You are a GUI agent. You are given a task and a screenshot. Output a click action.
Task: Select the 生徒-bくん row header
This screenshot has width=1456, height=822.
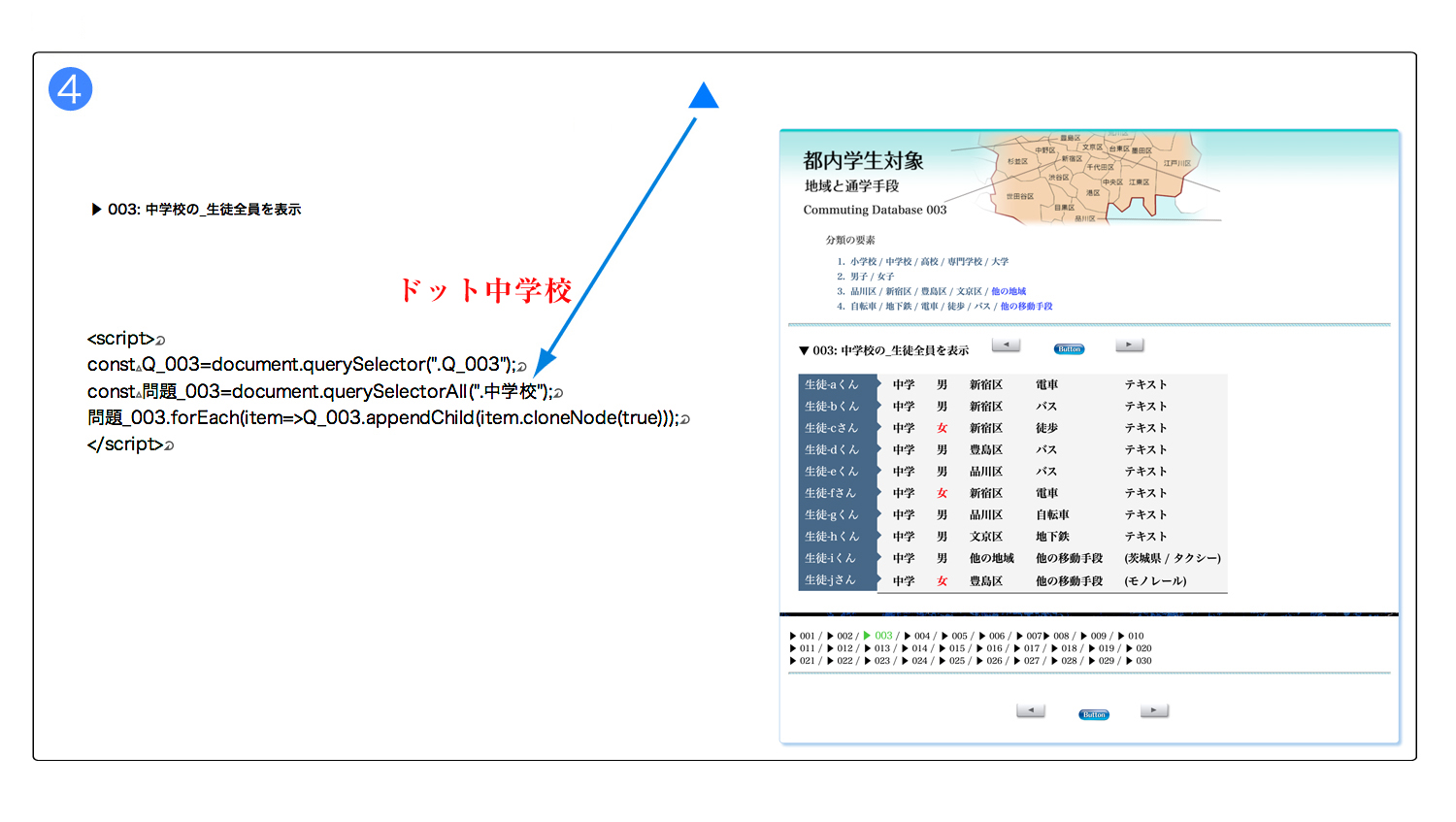click(838, 407)
